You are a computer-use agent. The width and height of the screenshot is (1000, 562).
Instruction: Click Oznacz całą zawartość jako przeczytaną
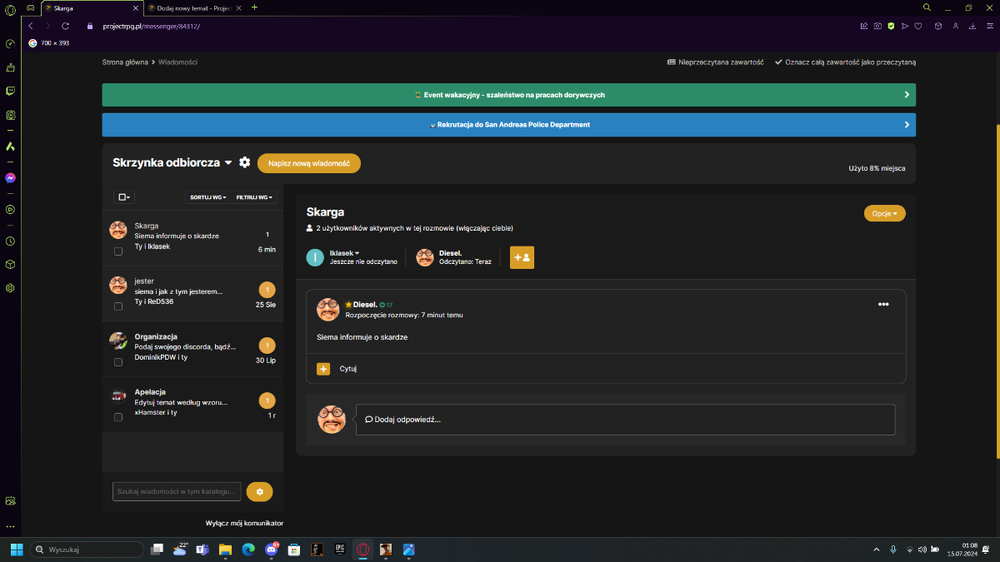pos(845,62)
